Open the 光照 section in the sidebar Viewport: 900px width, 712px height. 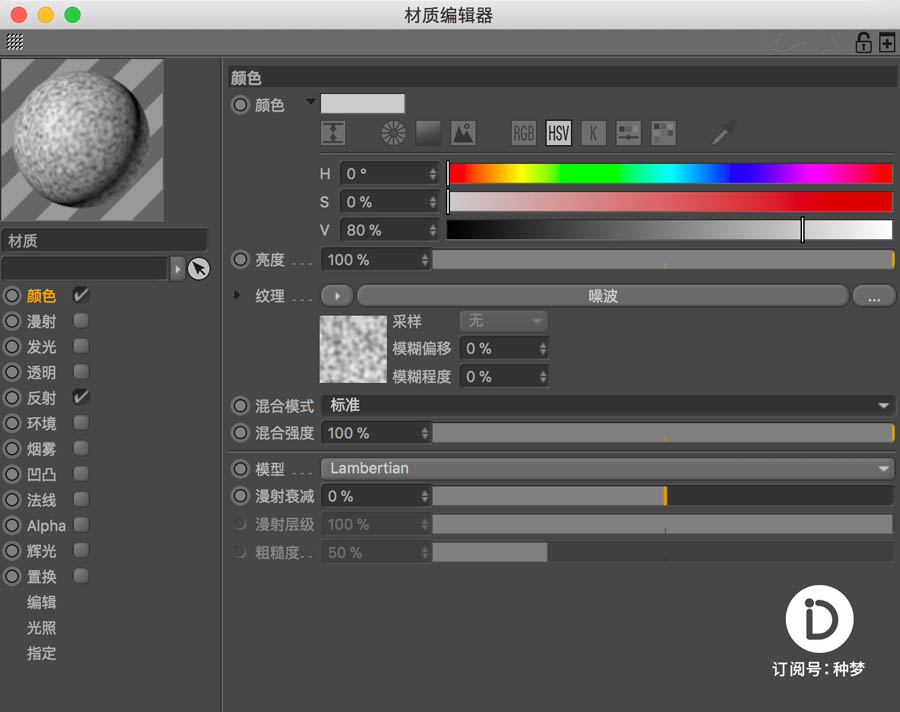pos(42,628)
